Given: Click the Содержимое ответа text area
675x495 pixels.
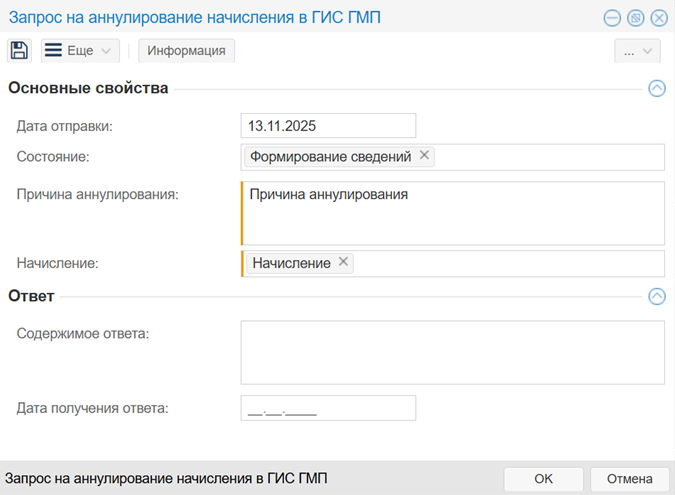Looking at the screenshot, I should point(452,352).
